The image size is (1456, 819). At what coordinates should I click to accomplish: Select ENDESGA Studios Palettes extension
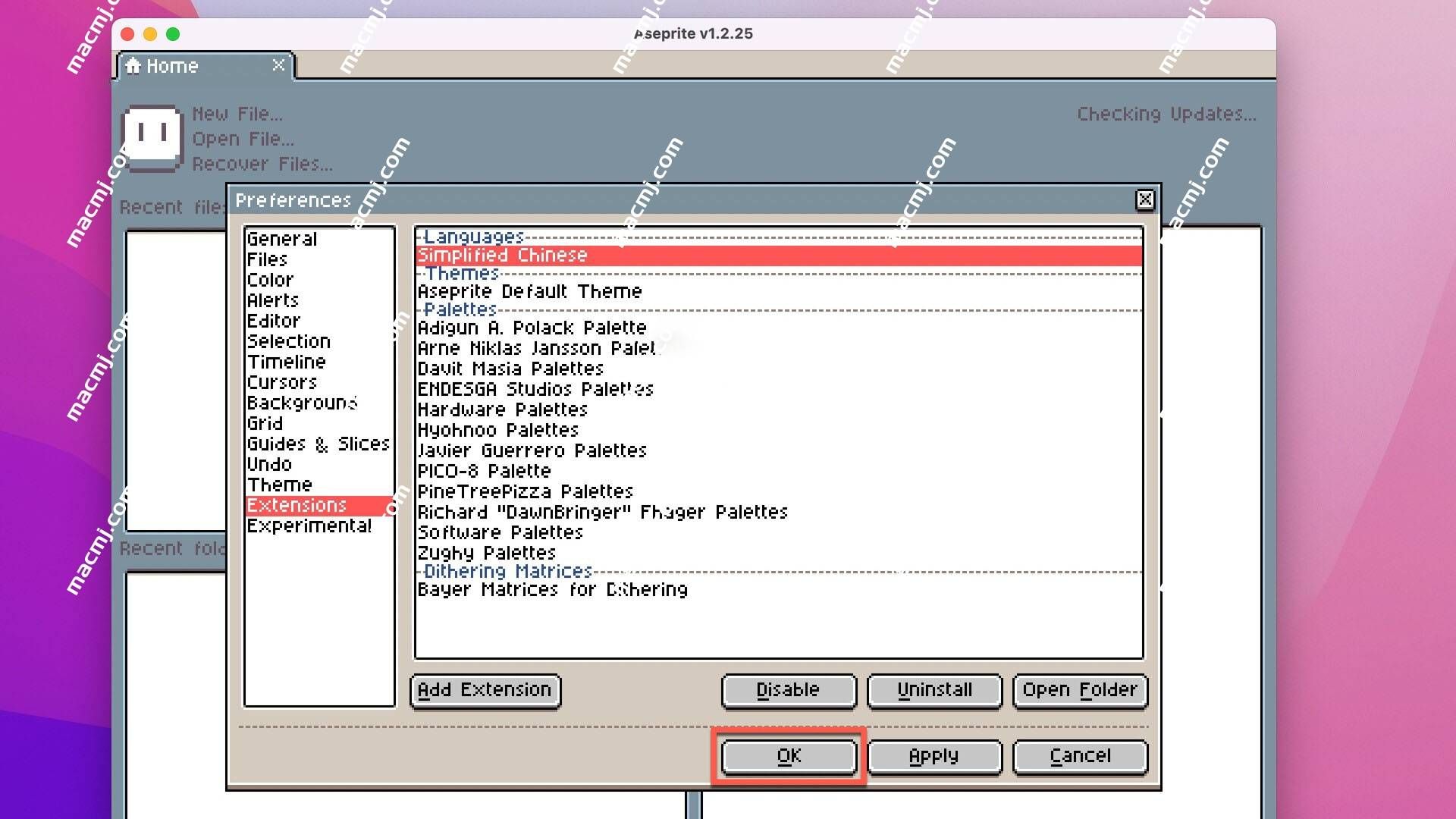(x=779, y=389)
